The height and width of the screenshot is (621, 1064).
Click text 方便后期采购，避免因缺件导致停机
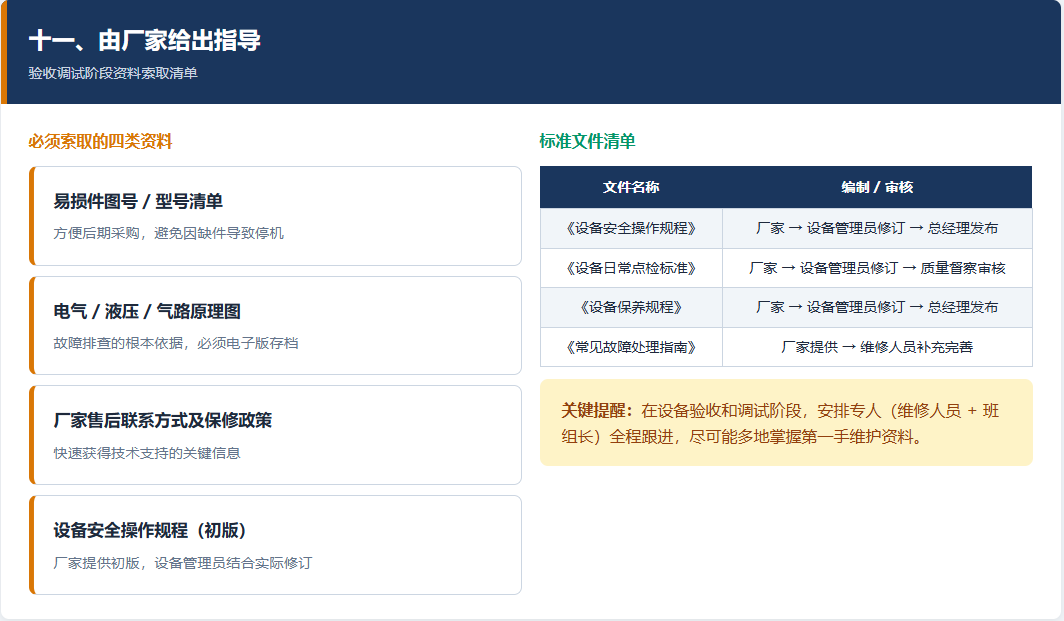tap(168, 233)
